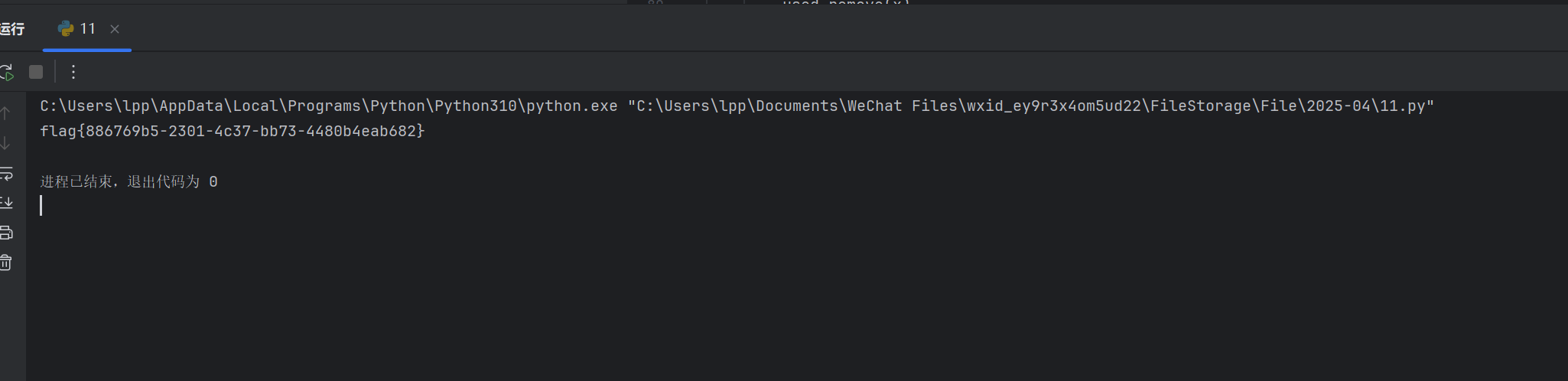Toggle soft-wrap for console output

[x=6, y=174]
